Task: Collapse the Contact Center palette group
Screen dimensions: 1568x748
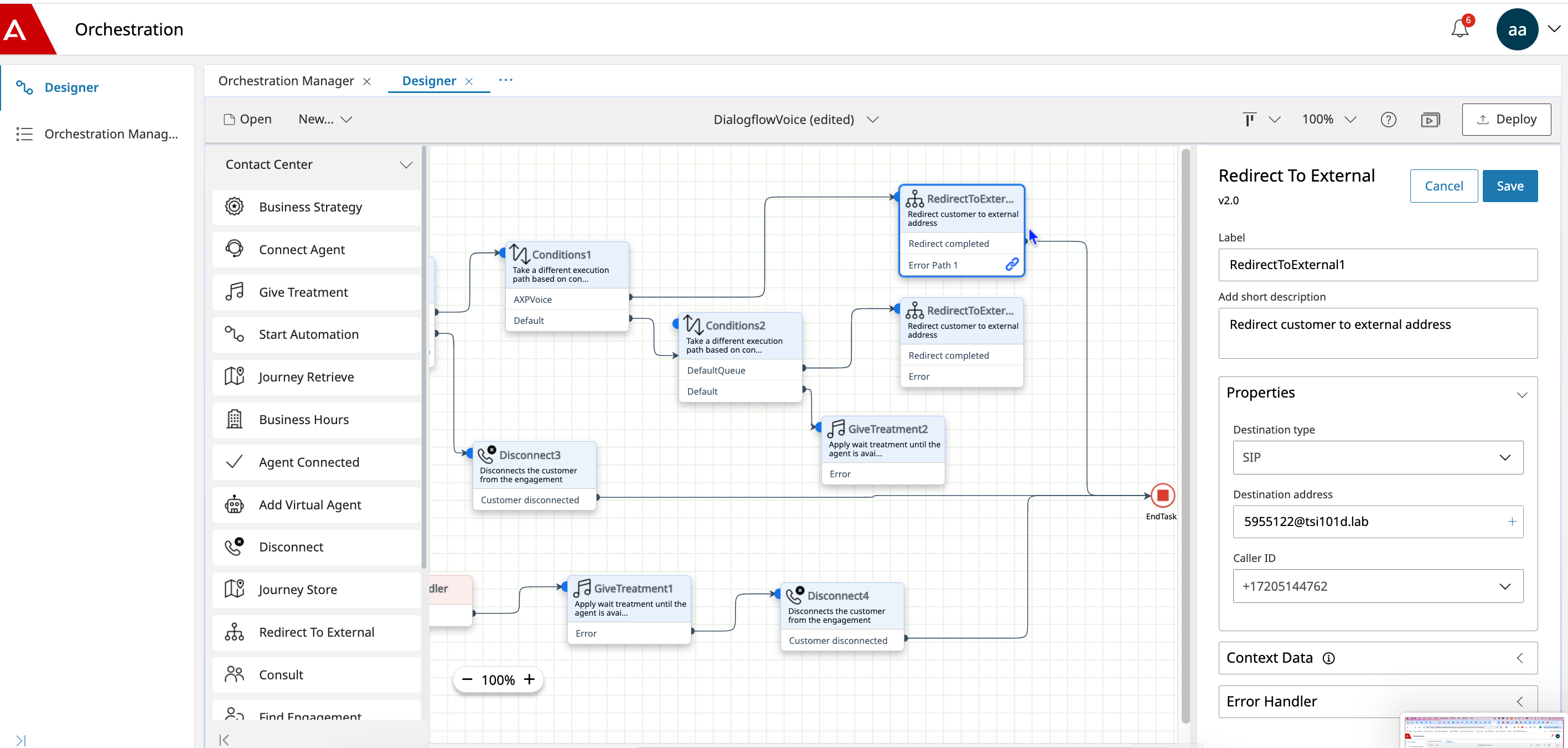Action: click(x=406, y=164)
